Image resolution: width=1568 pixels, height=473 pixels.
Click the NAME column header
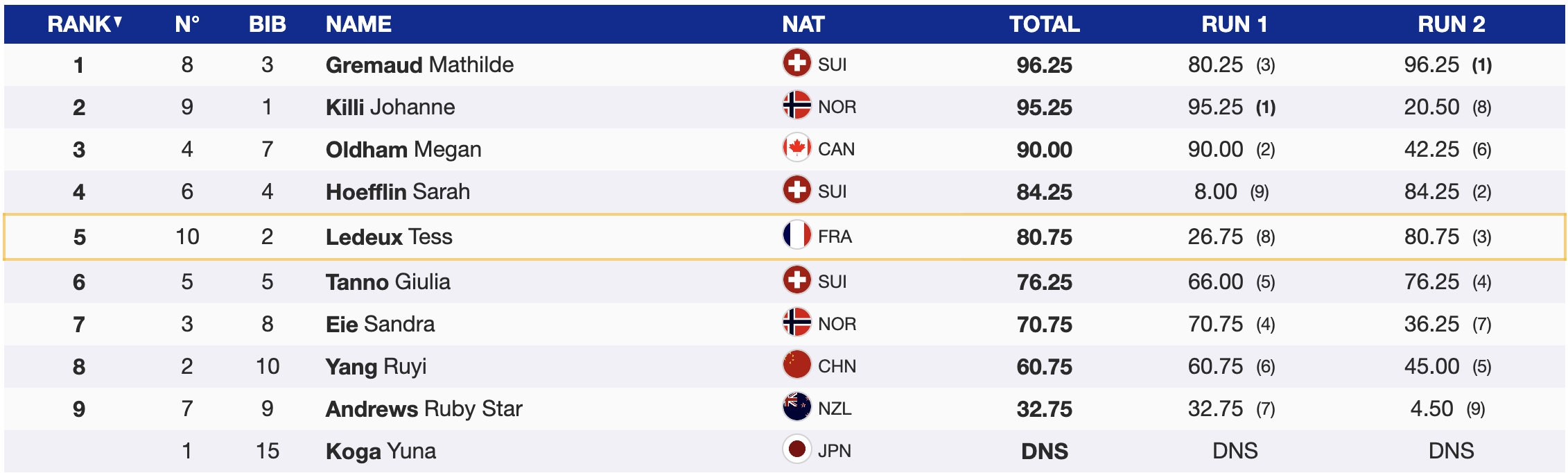(358, 24)
